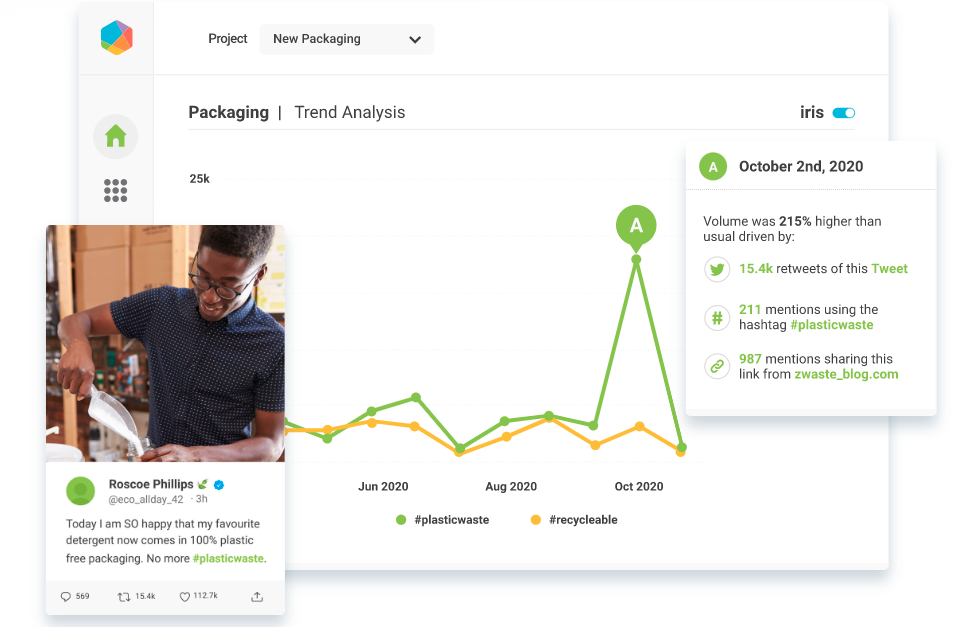
Task: Select the Trend Analysis tab
Action: [349, 112]
